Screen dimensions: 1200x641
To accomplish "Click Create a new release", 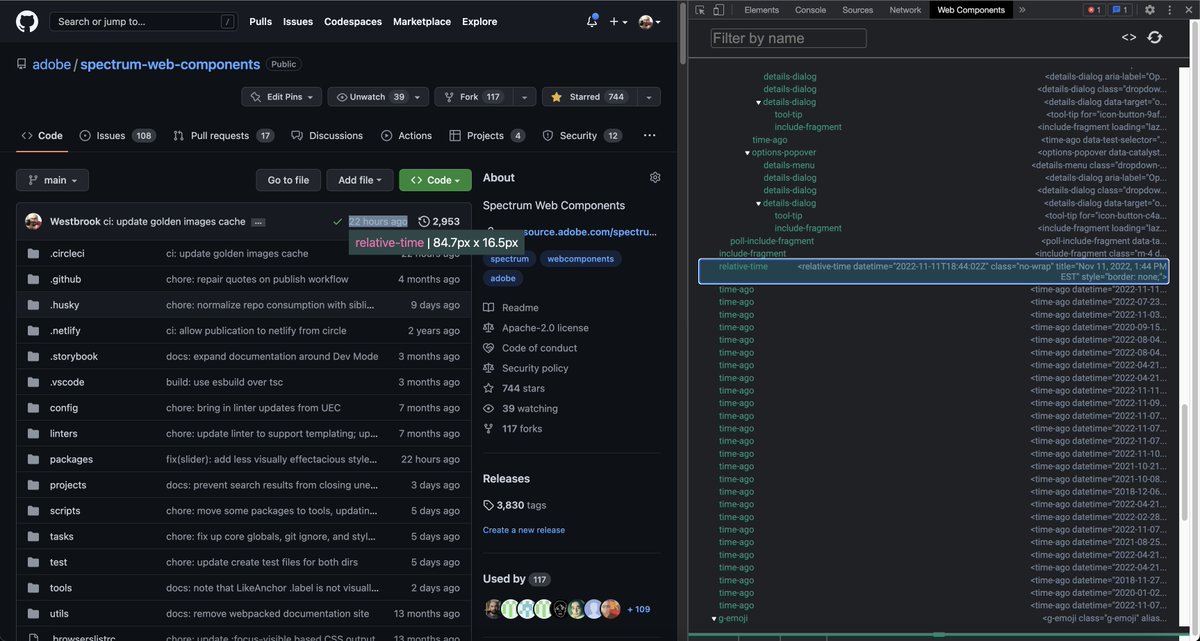I will [524, 530].
